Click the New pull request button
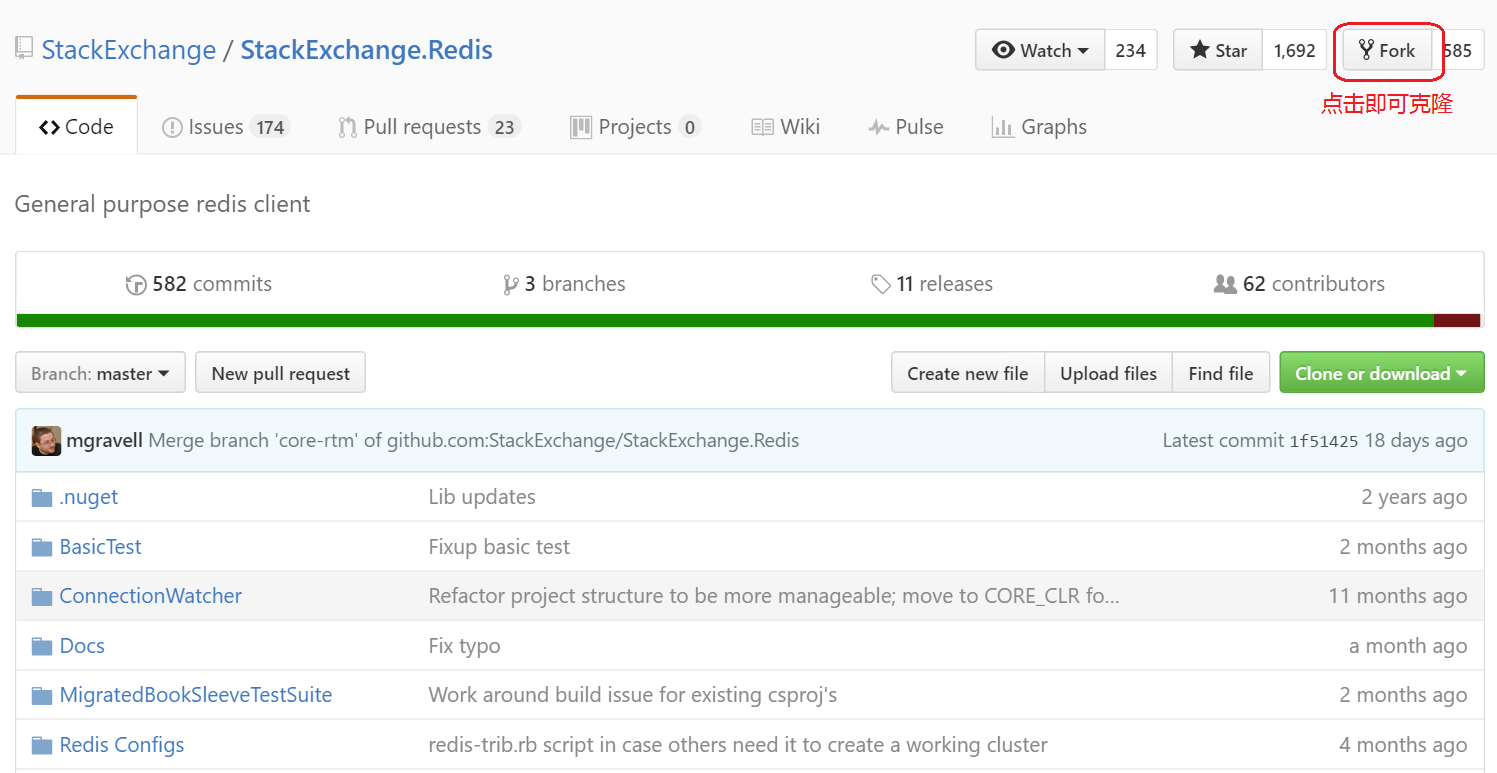This screenshot has width=1497, height=773. (280, 373)
